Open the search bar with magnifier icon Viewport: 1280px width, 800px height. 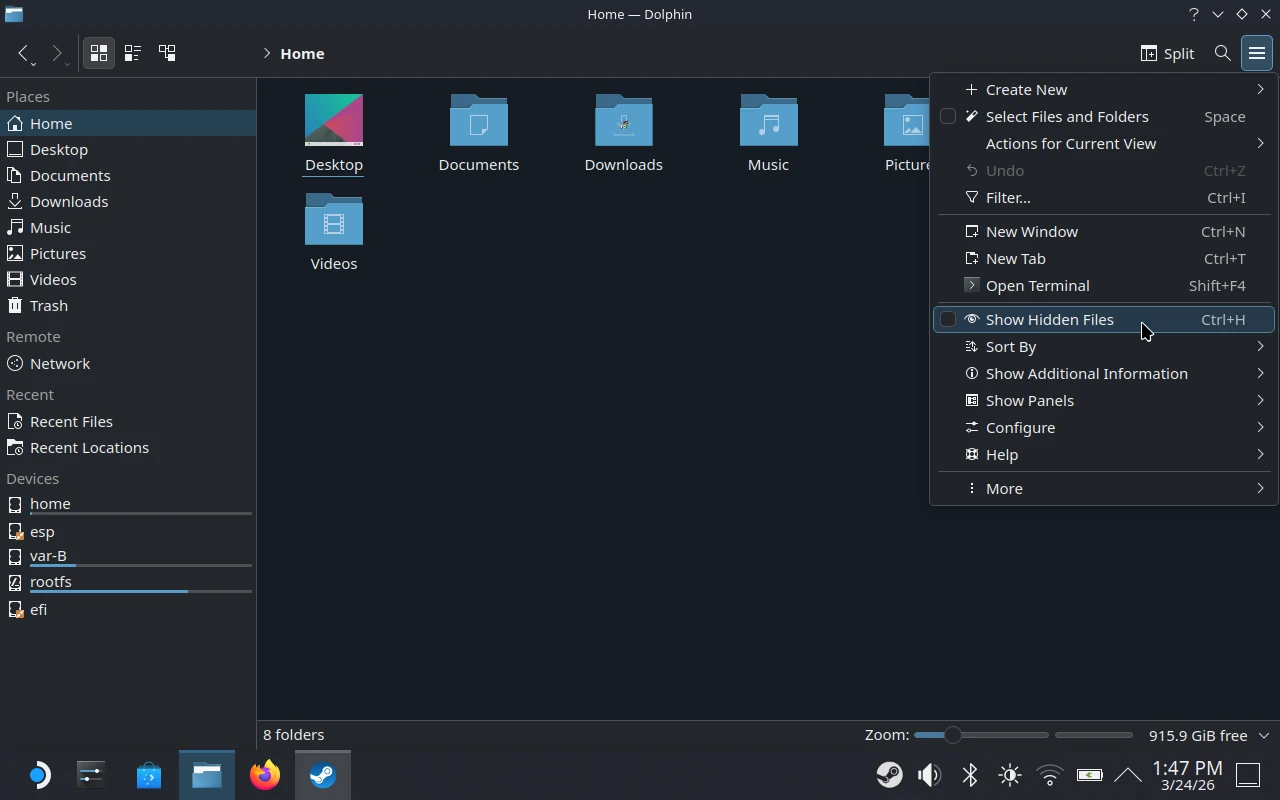(x=1222, y=53)
